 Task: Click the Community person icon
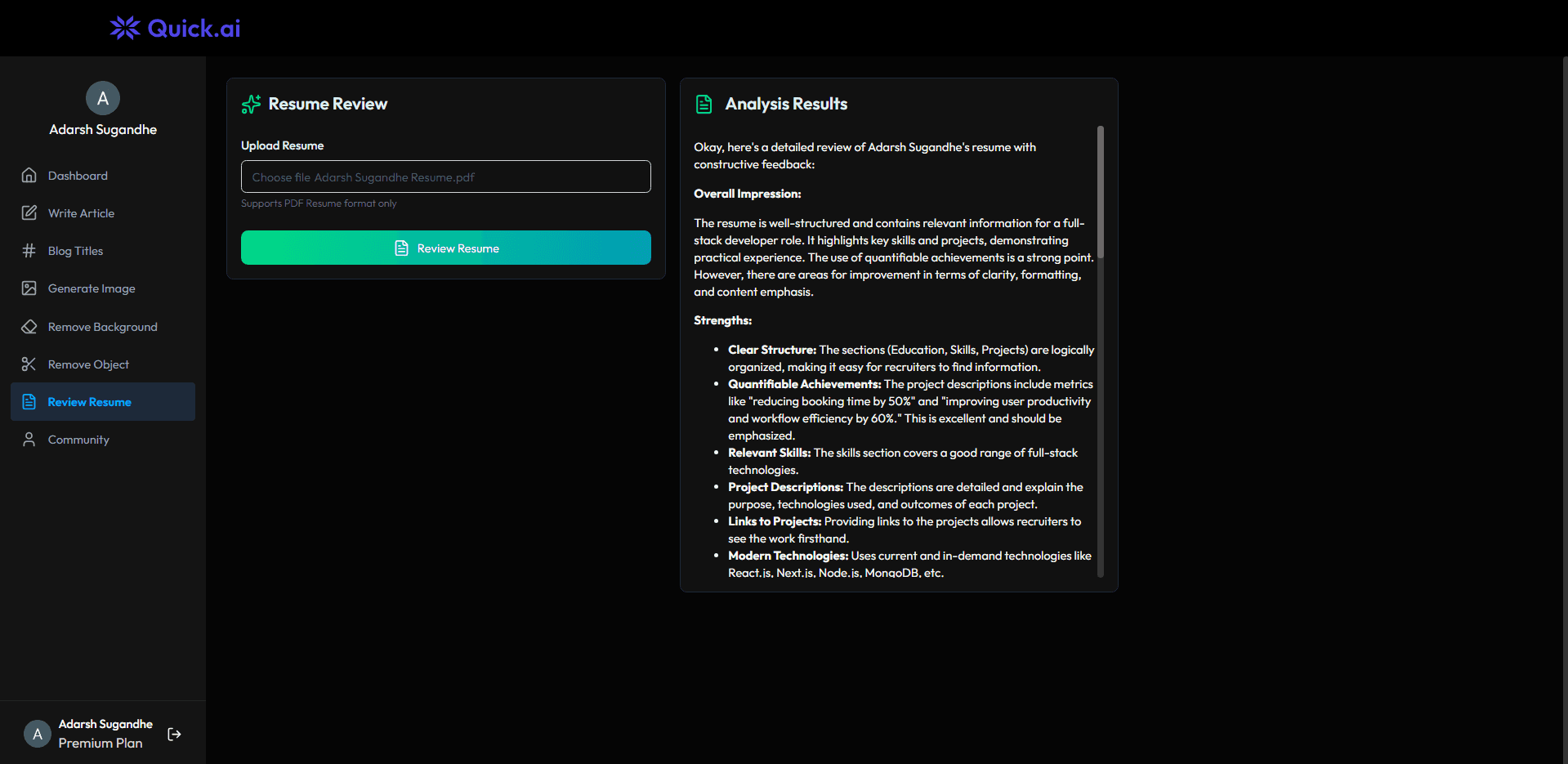tap(29, 440)
